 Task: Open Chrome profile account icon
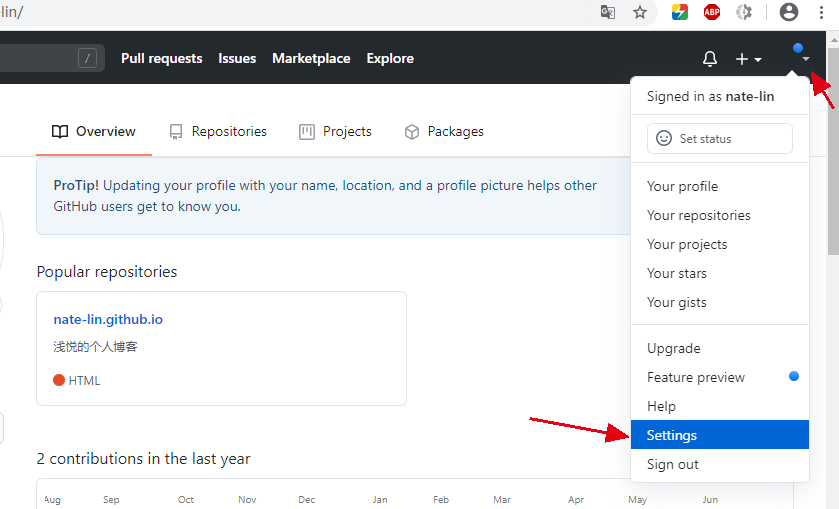coord(789,12)
